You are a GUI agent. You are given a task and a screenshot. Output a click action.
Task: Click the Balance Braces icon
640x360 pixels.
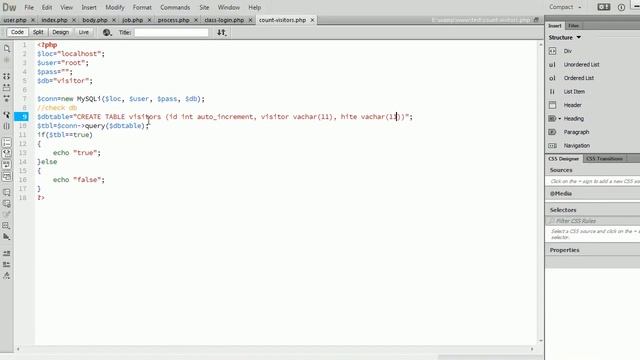[x=7, y=126]
